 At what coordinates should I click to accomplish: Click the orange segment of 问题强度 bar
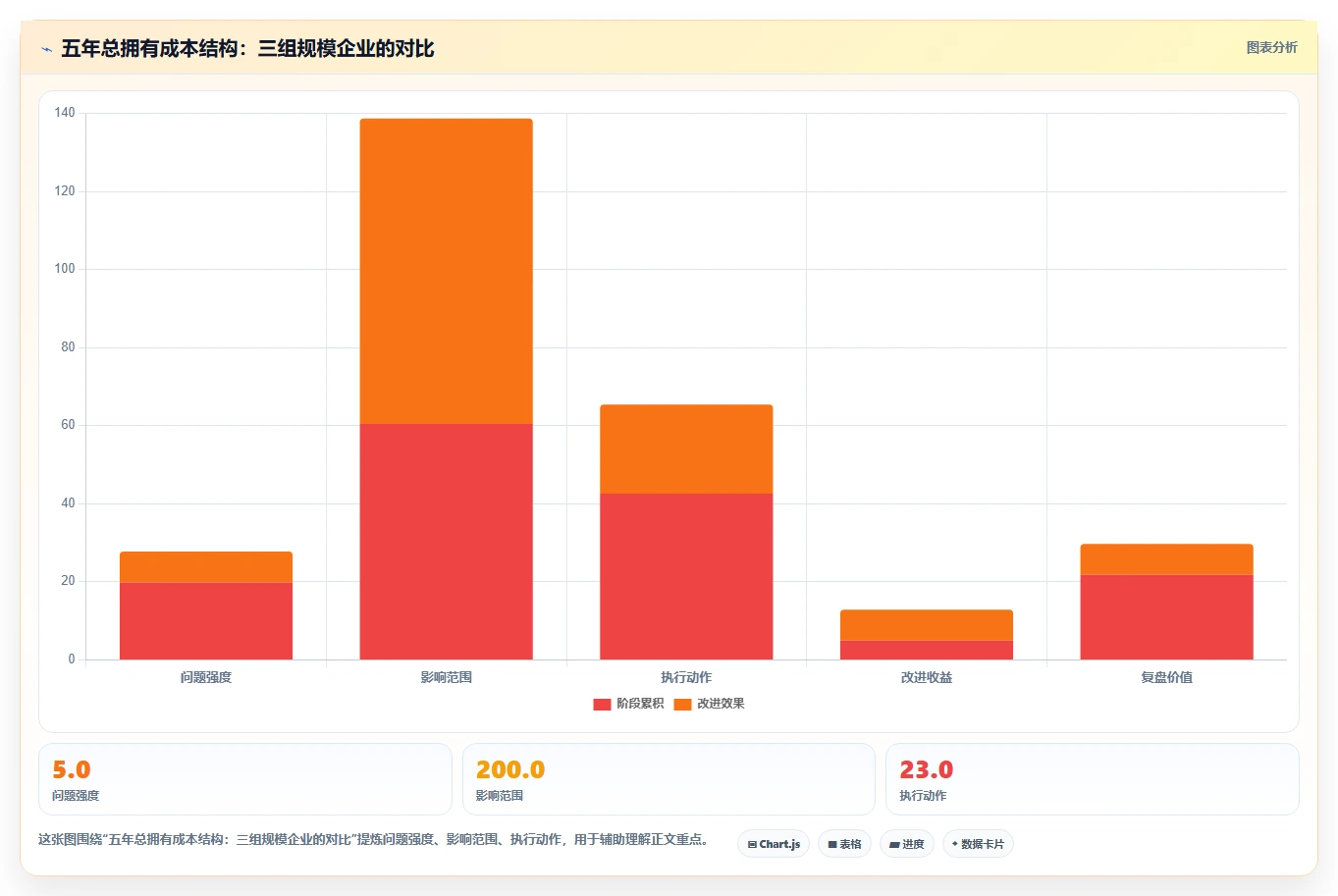coord(206,567)
